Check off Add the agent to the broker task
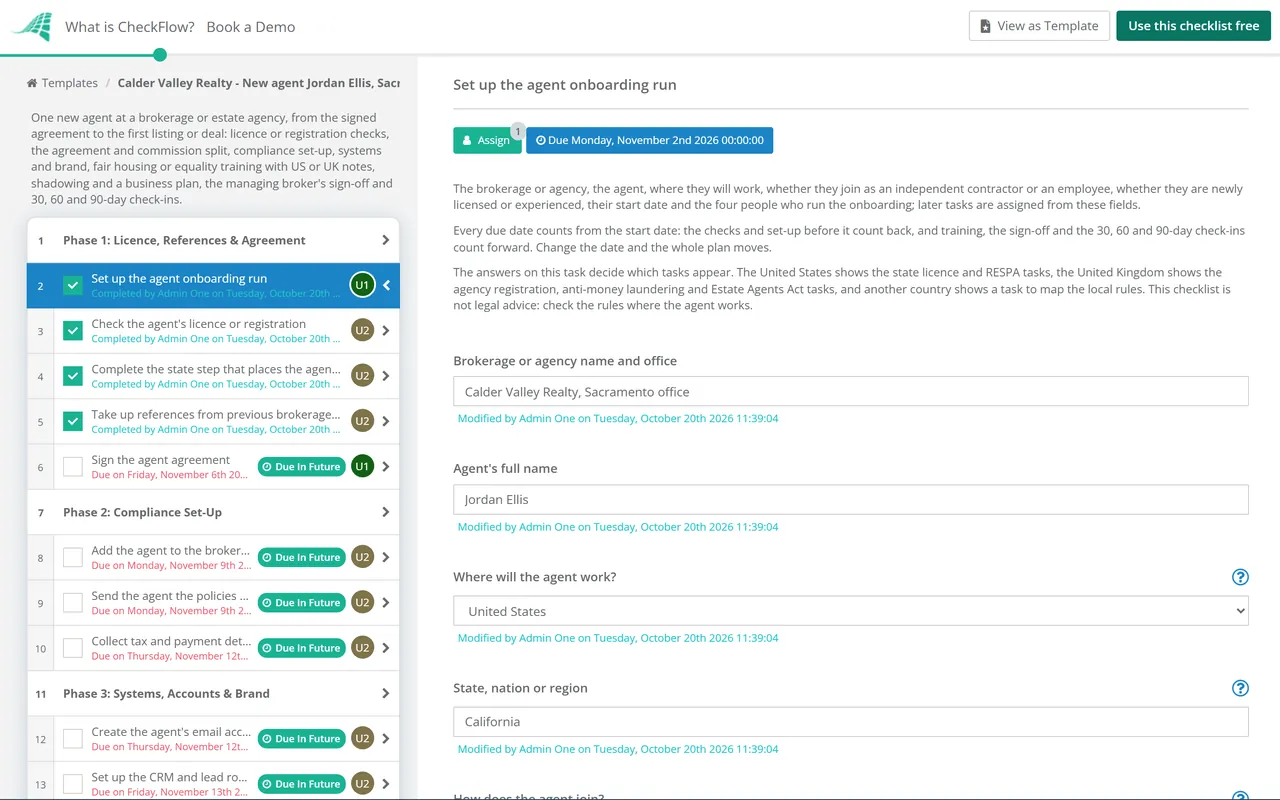 (x=73, y=557)
